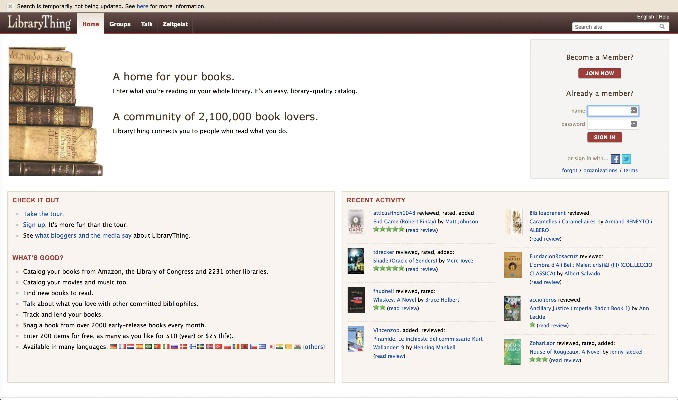Open the English language selector link

(645, 17)
